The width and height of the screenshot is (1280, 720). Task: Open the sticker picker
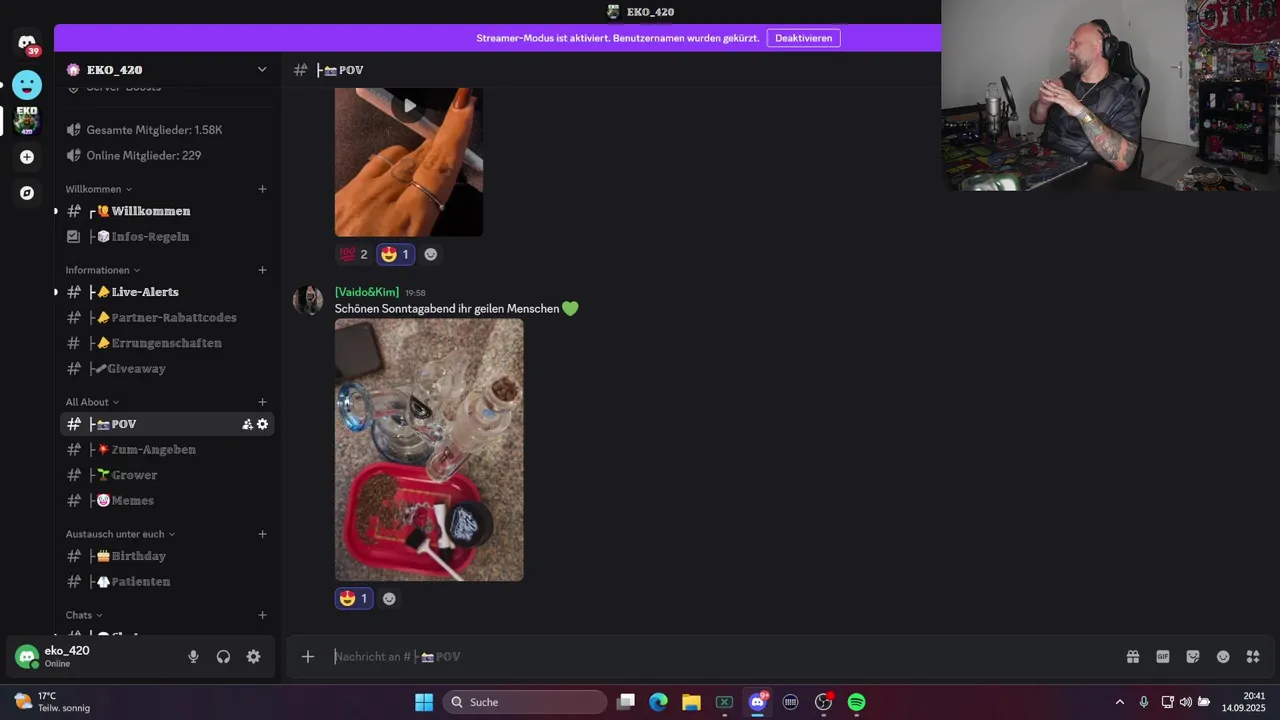pos(1193,657)
